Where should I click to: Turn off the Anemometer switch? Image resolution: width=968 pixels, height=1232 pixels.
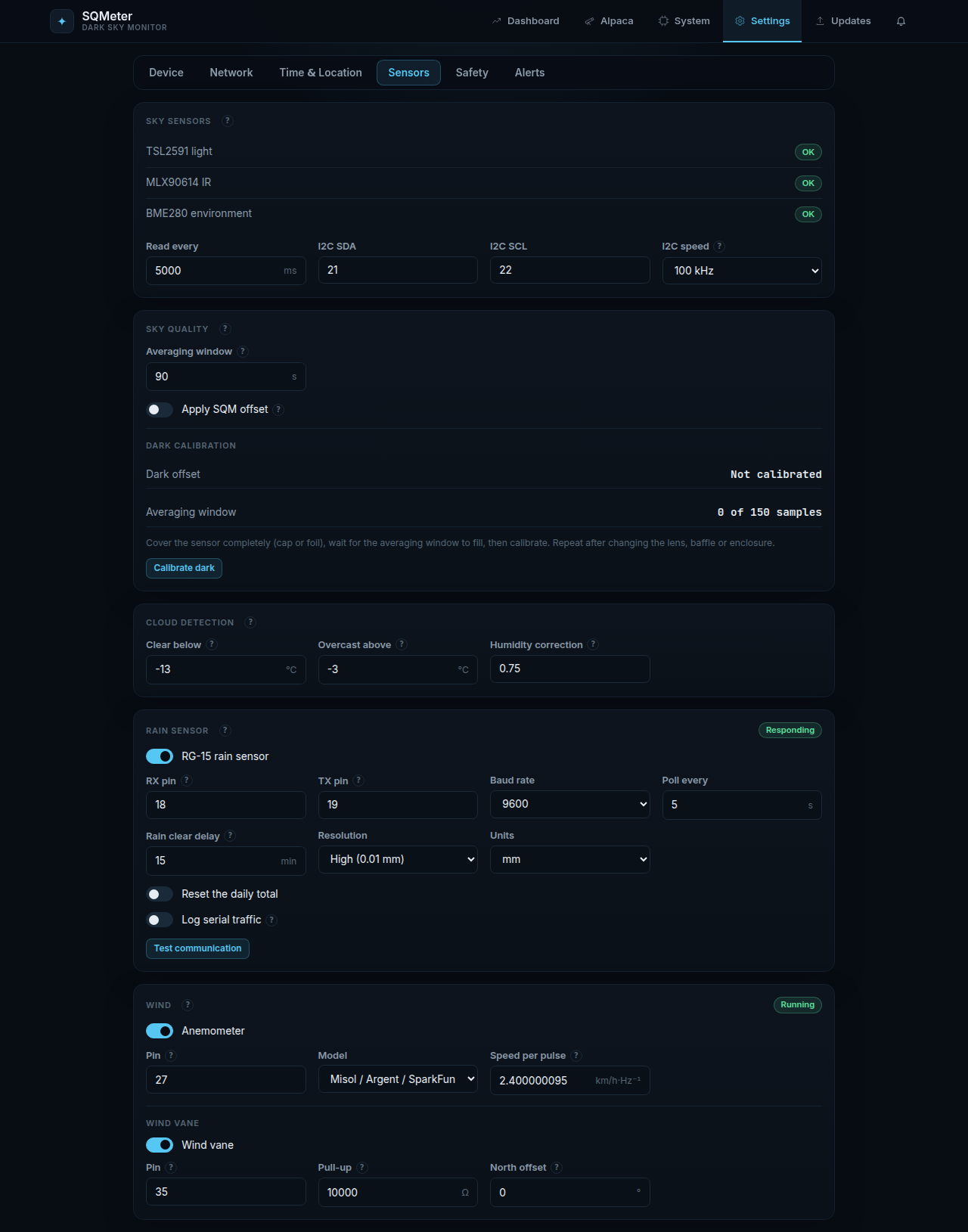click(x=160, y=1031)
